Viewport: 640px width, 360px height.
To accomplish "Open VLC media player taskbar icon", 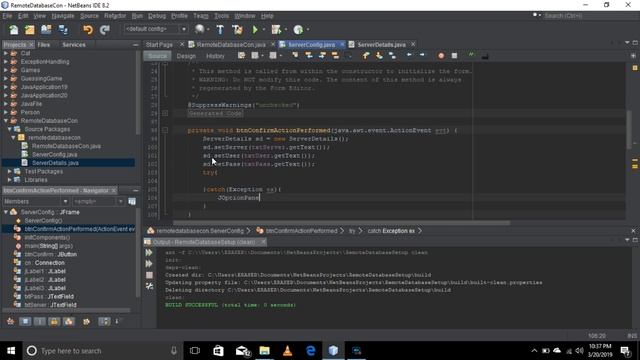I will click(287, 351).
